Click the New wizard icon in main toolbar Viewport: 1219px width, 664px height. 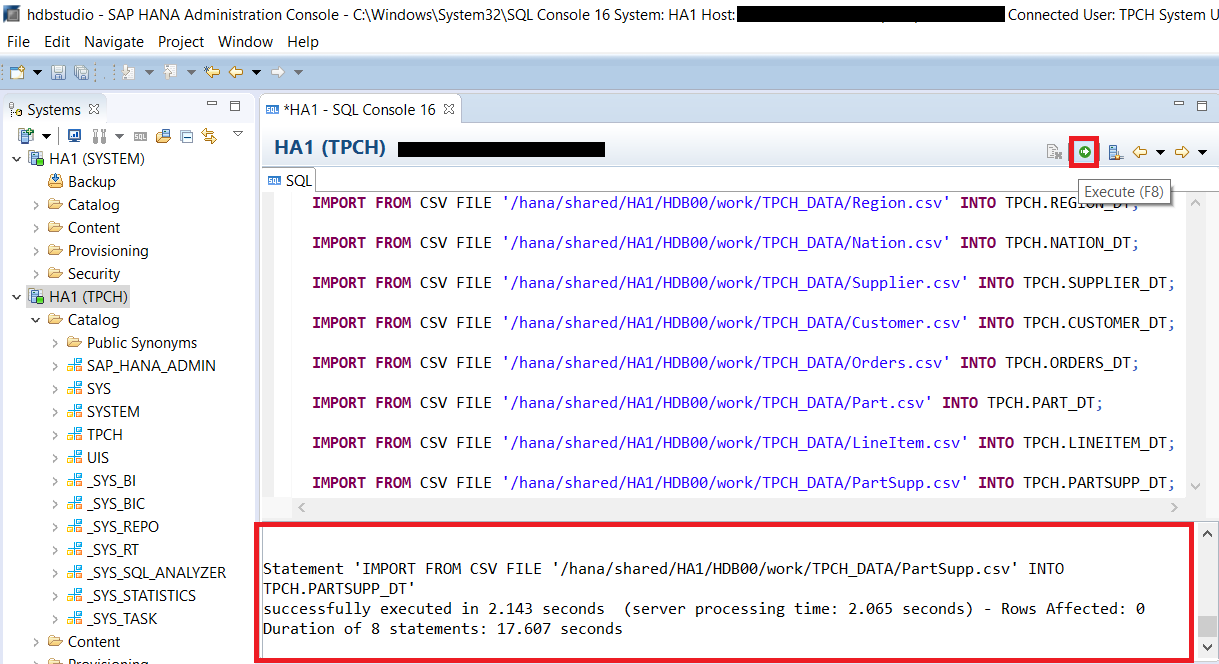(x=18, y=72)
